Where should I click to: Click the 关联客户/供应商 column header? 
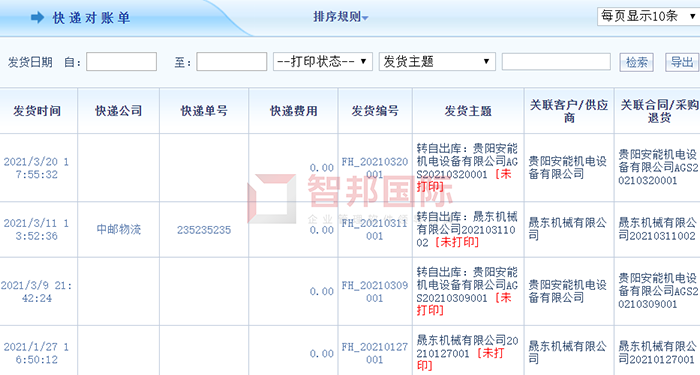[569, 111]
